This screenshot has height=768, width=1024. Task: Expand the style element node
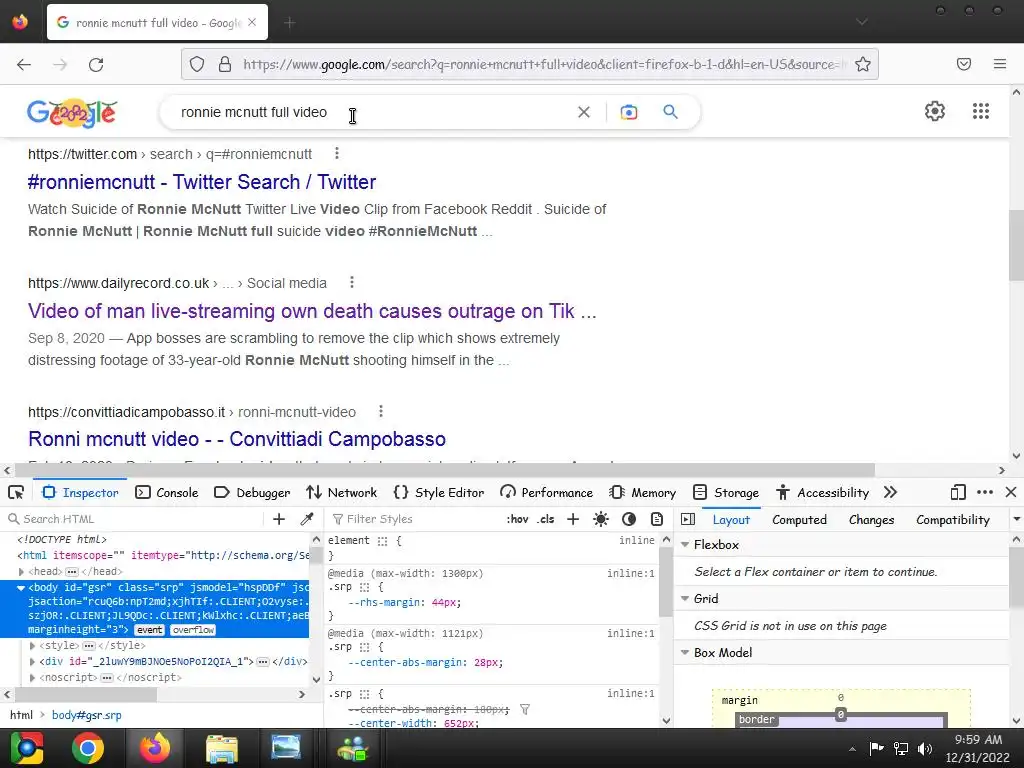32,645
